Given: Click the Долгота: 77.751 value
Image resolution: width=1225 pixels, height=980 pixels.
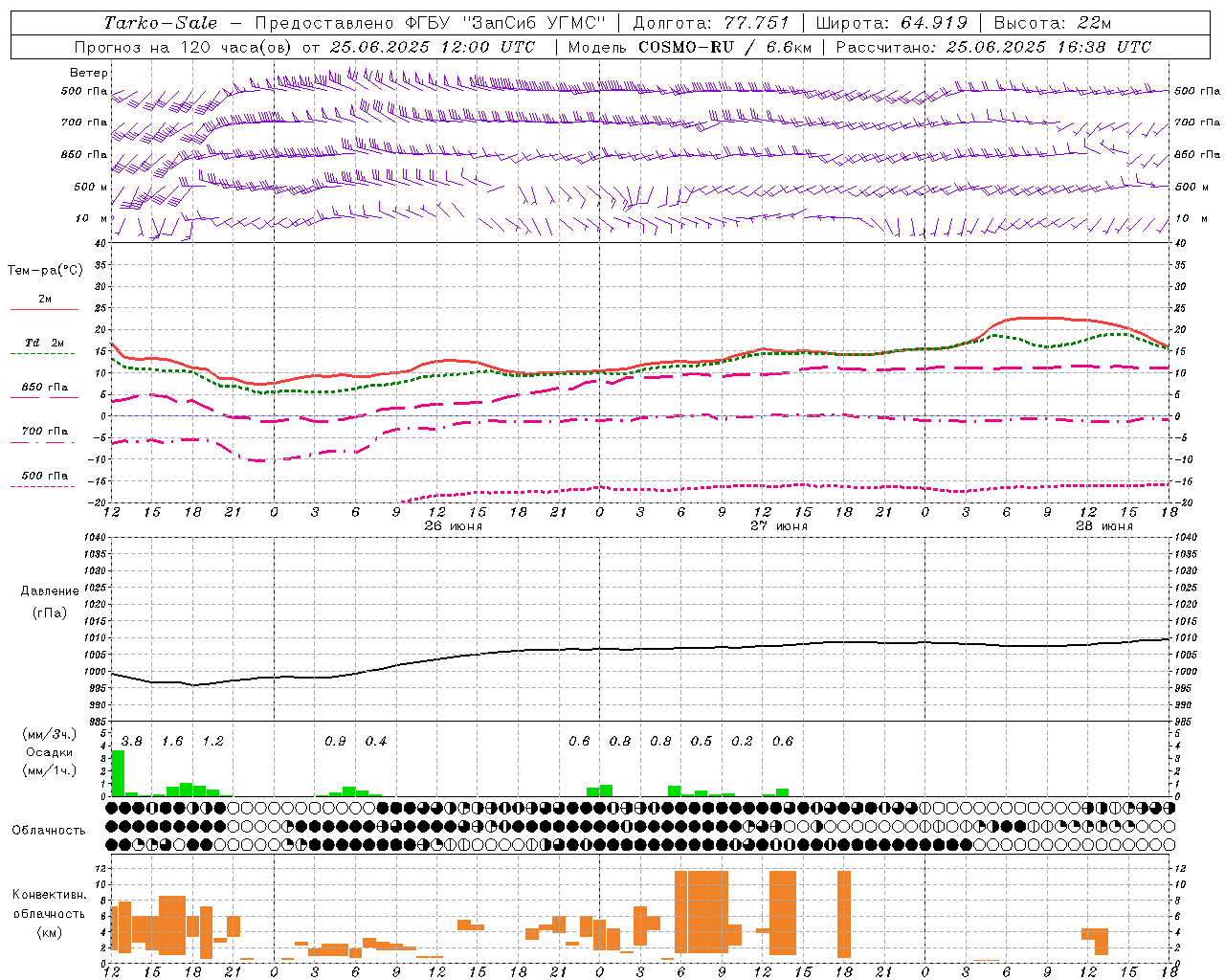Looking at the screenshot, I should coord(711,23).
